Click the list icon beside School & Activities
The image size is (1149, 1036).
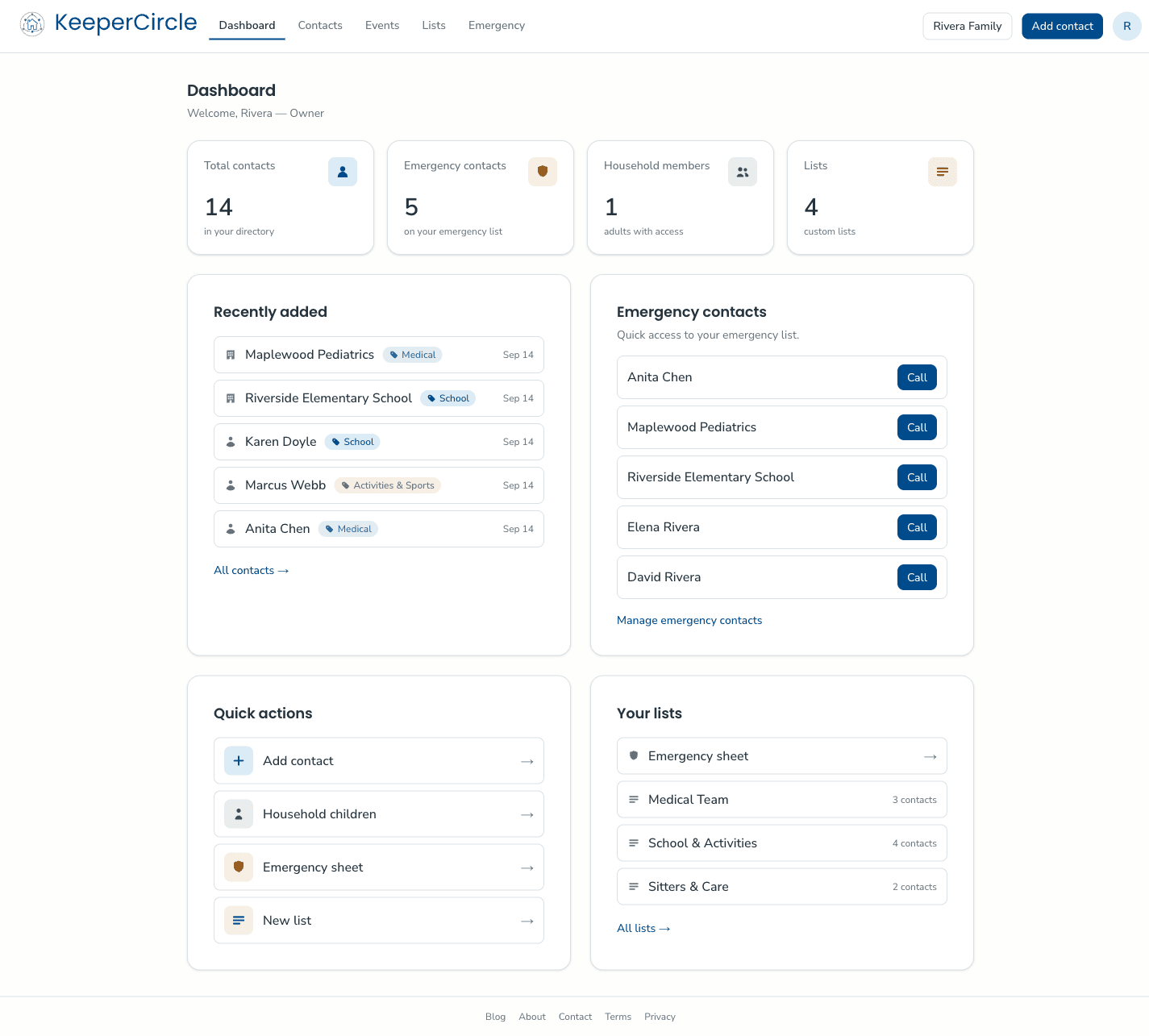[634, 843]
